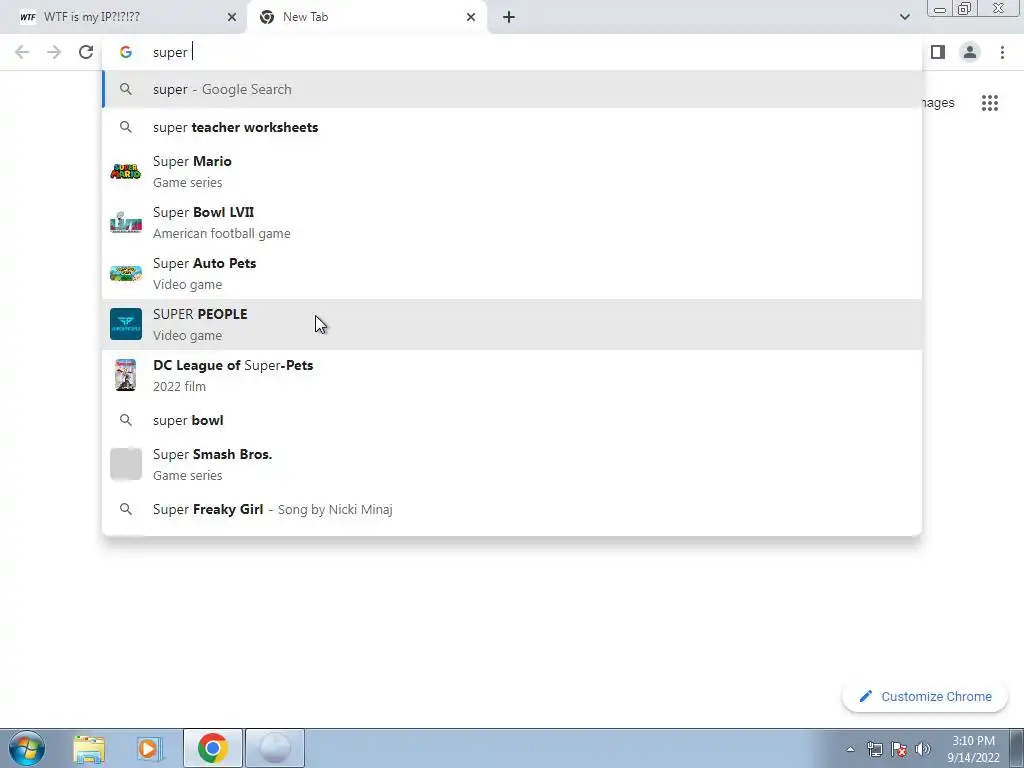The image size is (1024, 768).
Task: Switch to WTF is my IP tab
Action: tap(124, 17)
